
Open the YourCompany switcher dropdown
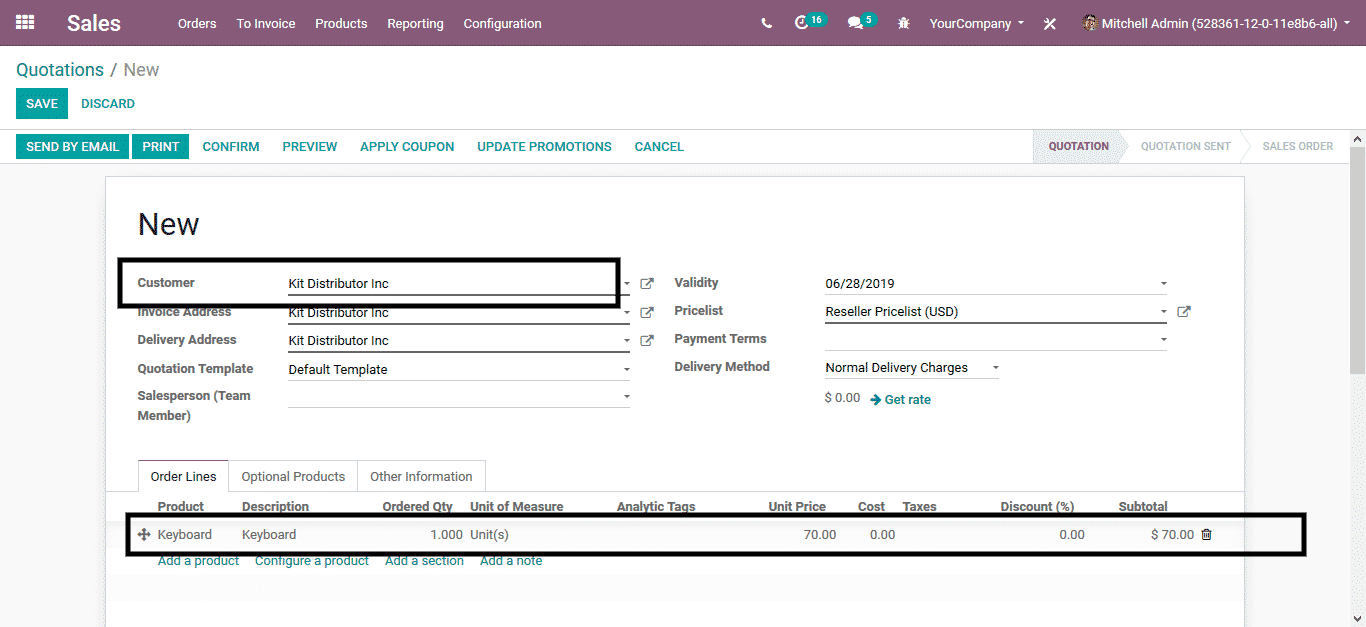pos(976,23)
